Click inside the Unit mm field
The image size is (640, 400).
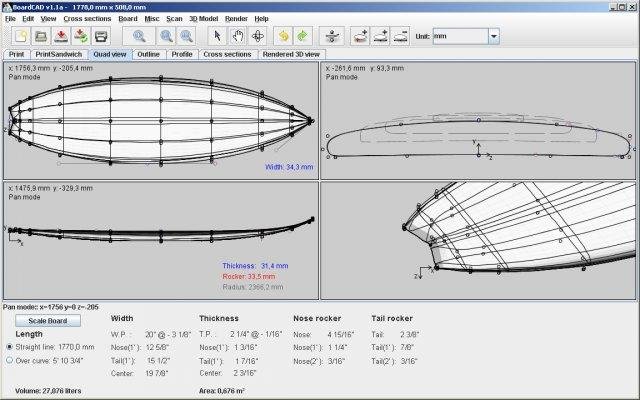(460, 36)
